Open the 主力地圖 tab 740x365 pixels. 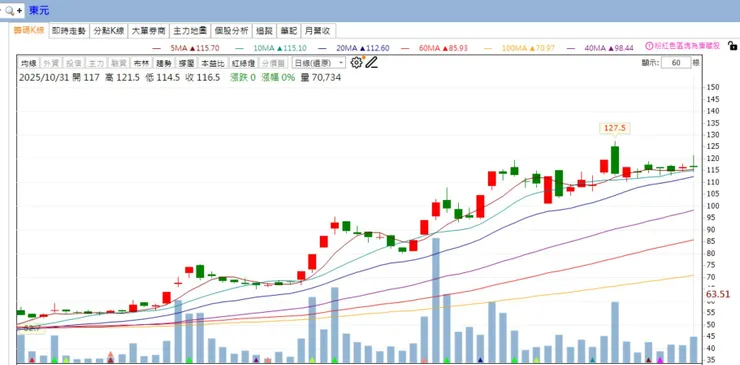tap(190, 31)
